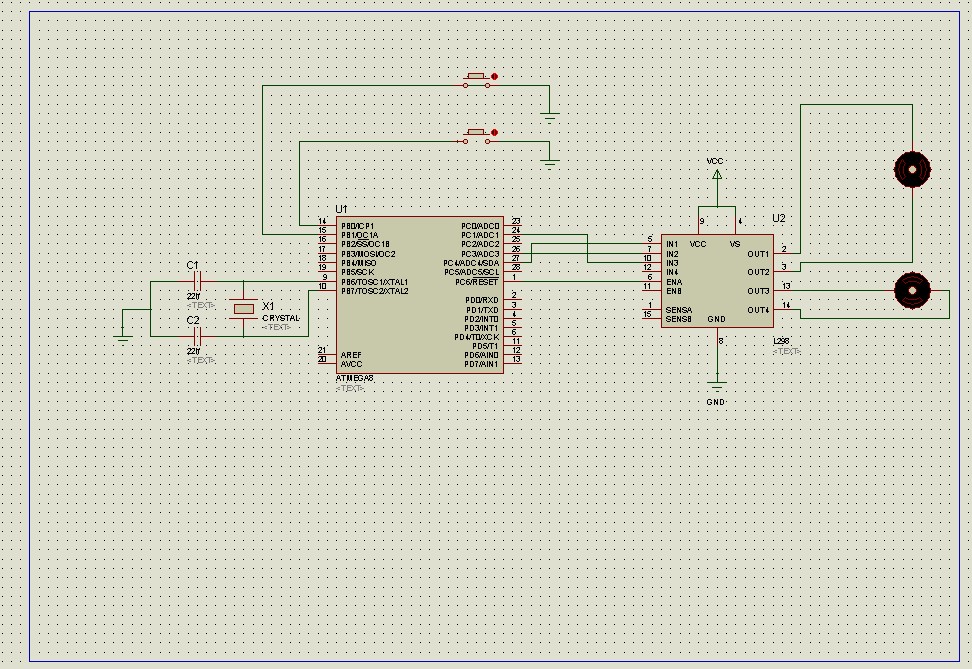
Task: Toggle the red latch dot on lower button
Action: (494, 132)
